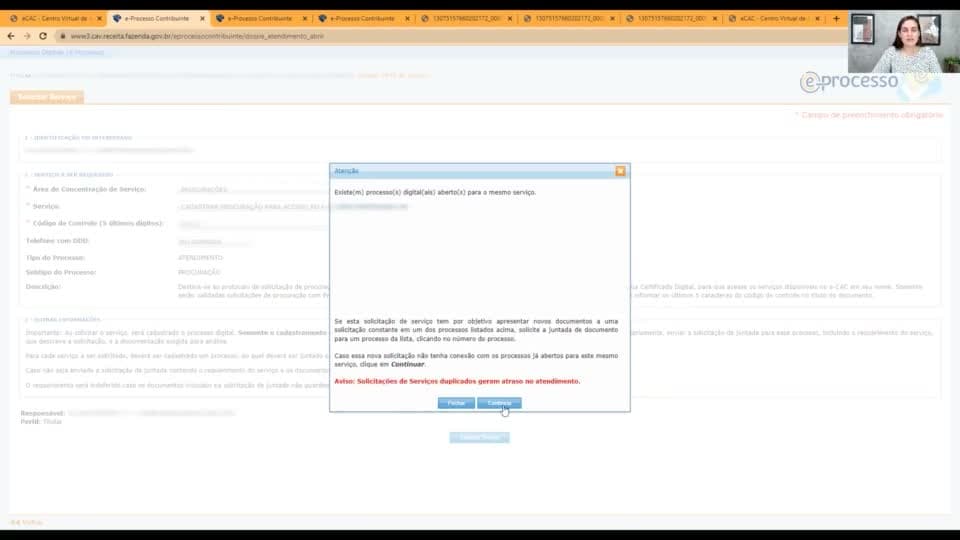The width and height of the screenshot is (960, 540).
Task: Close the rightmost eCAC tab with its X
Action: click(817, 18)
